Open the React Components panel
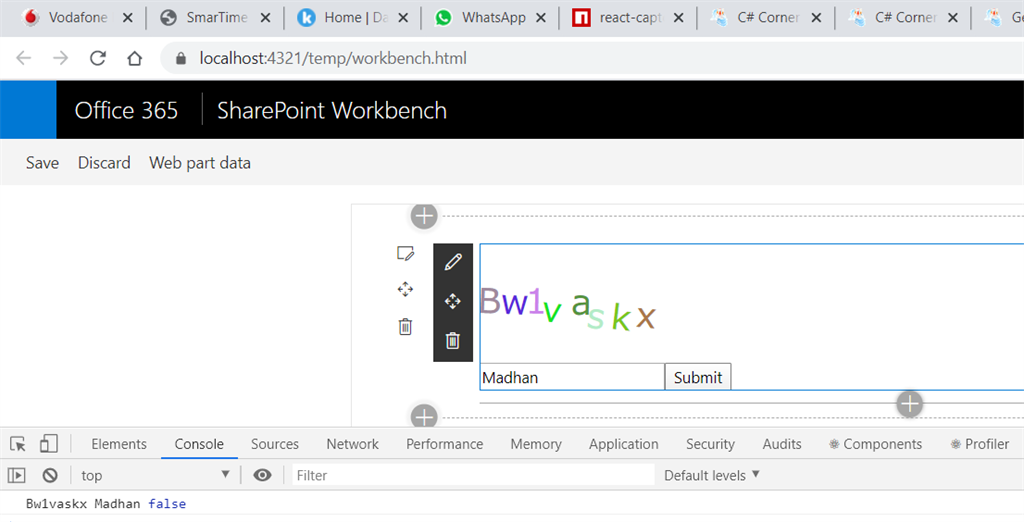The height and width of the screenshot is (522, 1024). 876,444
